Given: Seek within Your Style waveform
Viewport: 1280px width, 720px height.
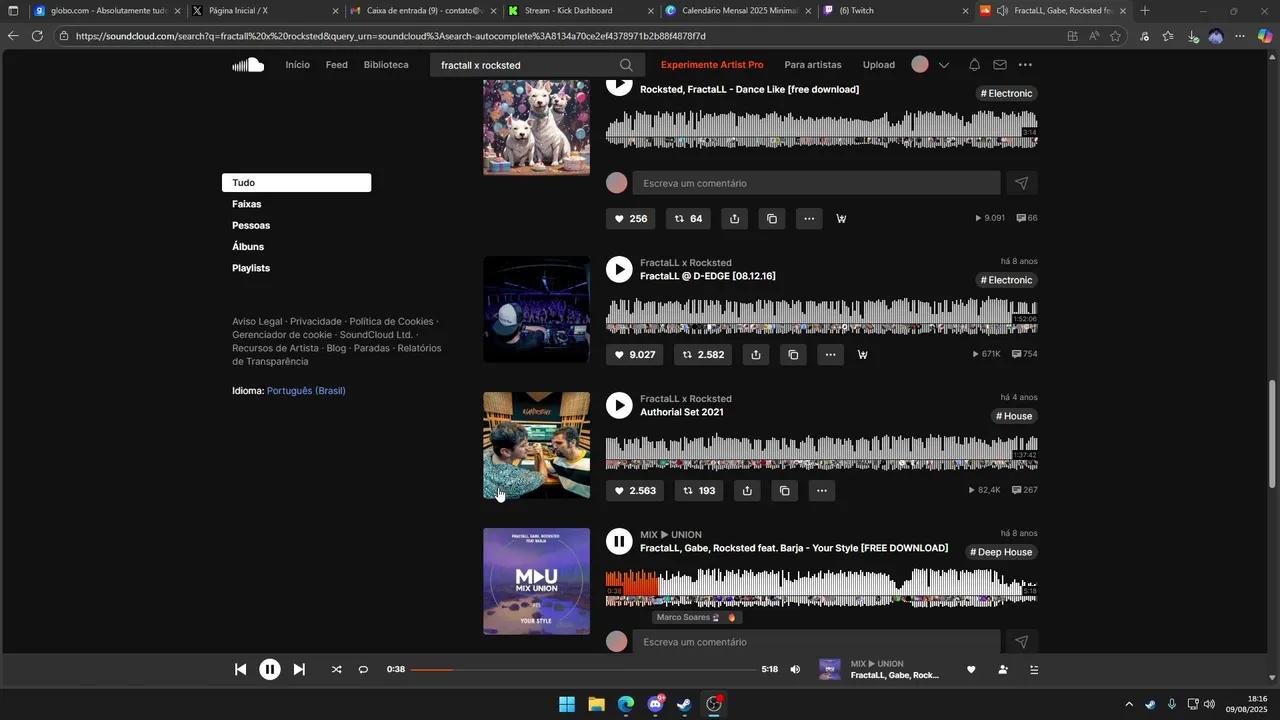Looking at the screenshot, I should pyautogui.click(x=821, y=587).
